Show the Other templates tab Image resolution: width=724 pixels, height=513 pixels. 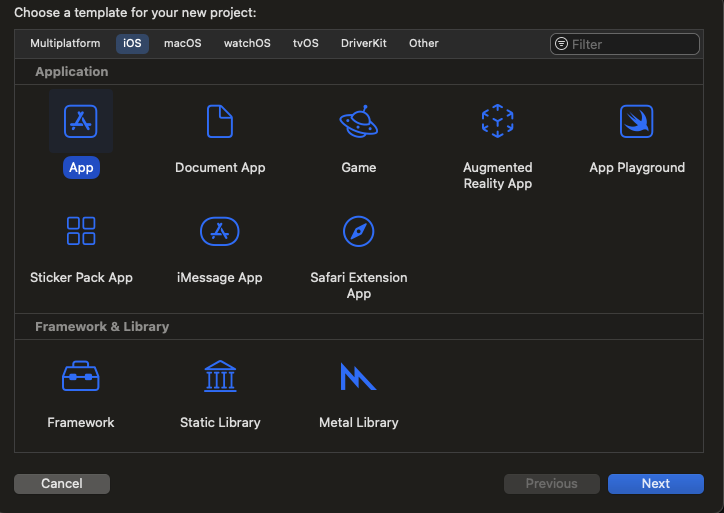(x=424, y=44)
